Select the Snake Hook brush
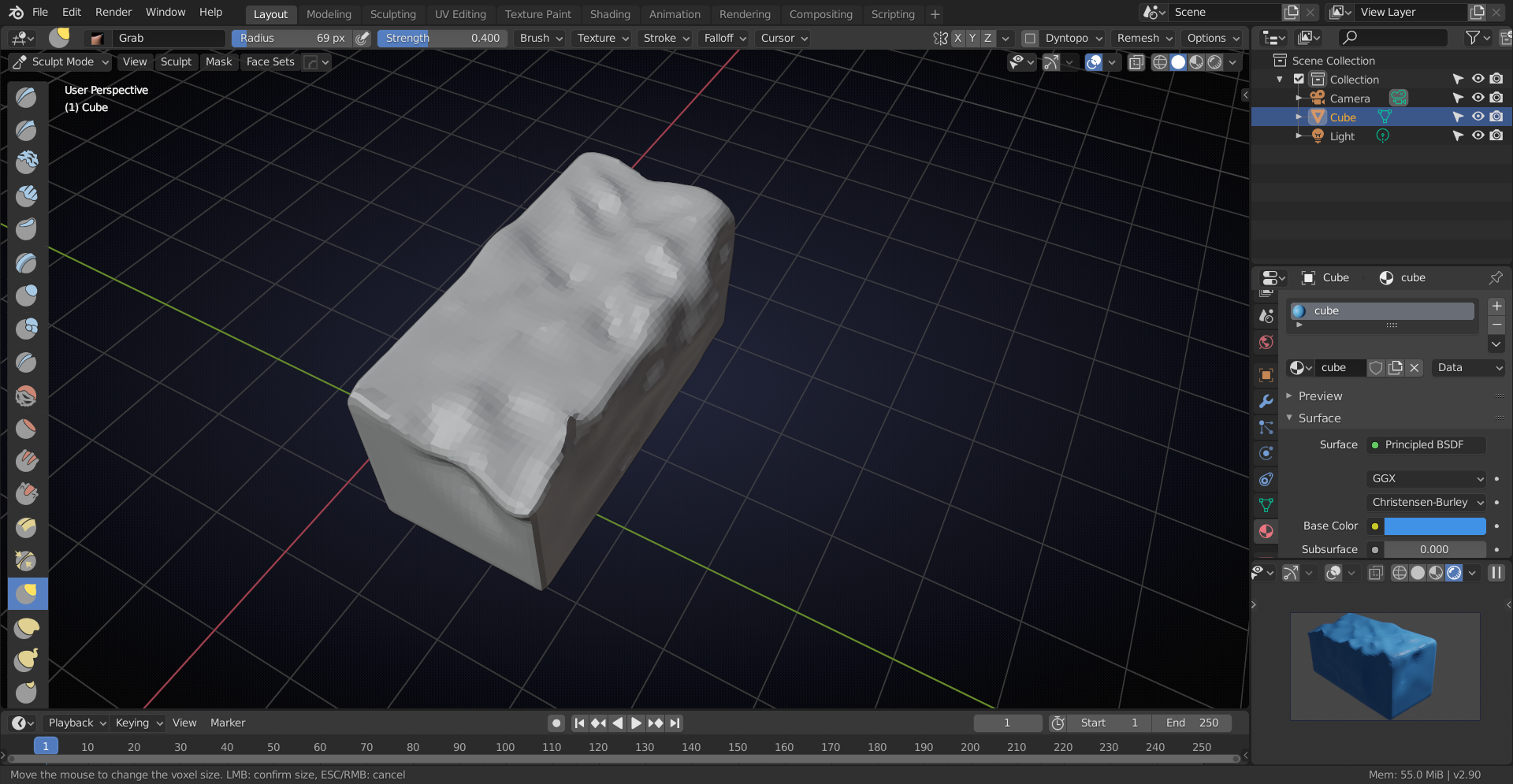 [x=27, y=660]
